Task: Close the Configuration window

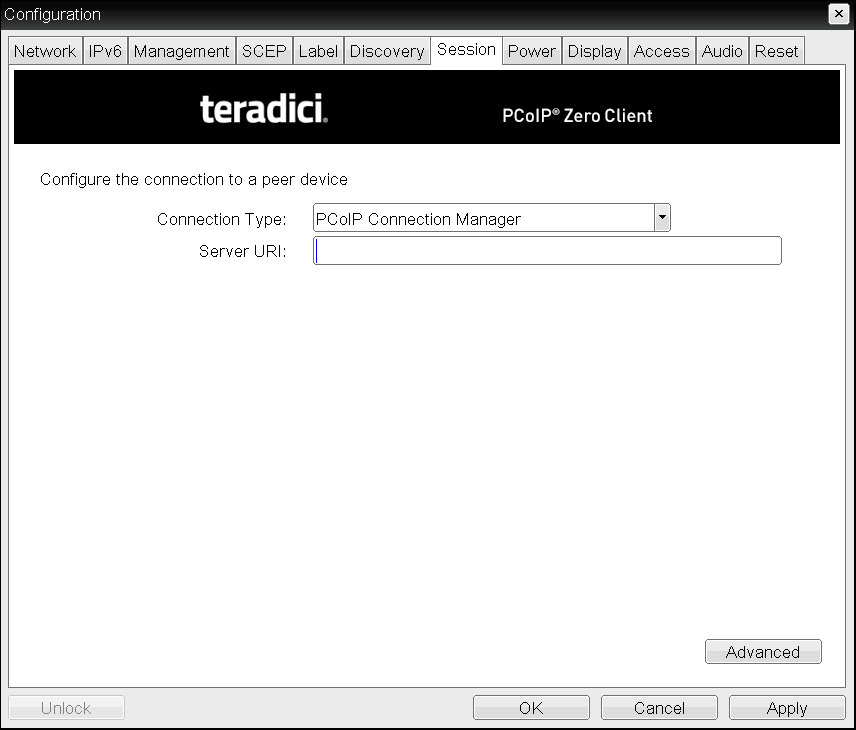Action: click(x=839, y=14)
